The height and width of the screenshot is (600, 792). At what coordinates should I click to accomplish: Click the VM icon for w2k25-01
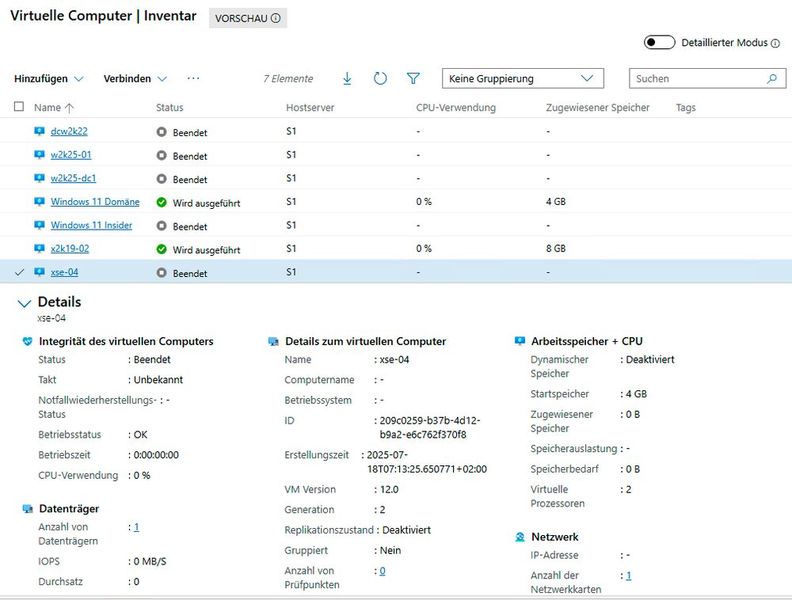tap(39, 155)
